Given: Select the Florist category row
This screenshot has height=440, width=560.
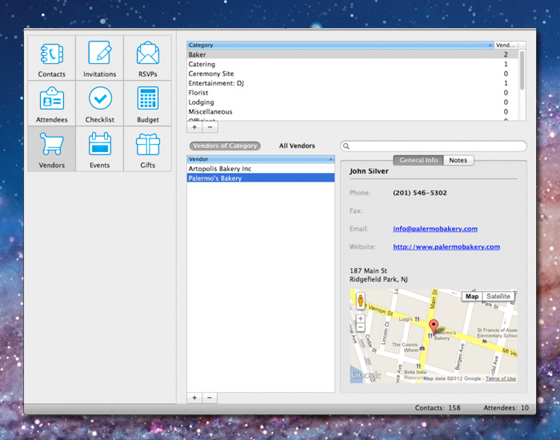Looking at the screenshot, I should tap(352, 93).
